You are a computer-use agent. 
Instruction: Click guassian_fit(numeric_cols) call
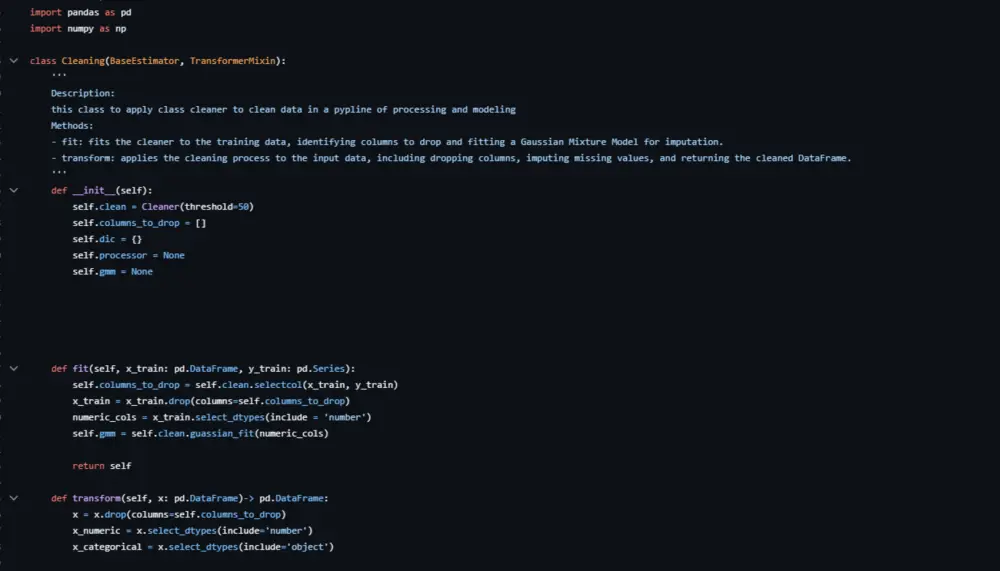259,433
